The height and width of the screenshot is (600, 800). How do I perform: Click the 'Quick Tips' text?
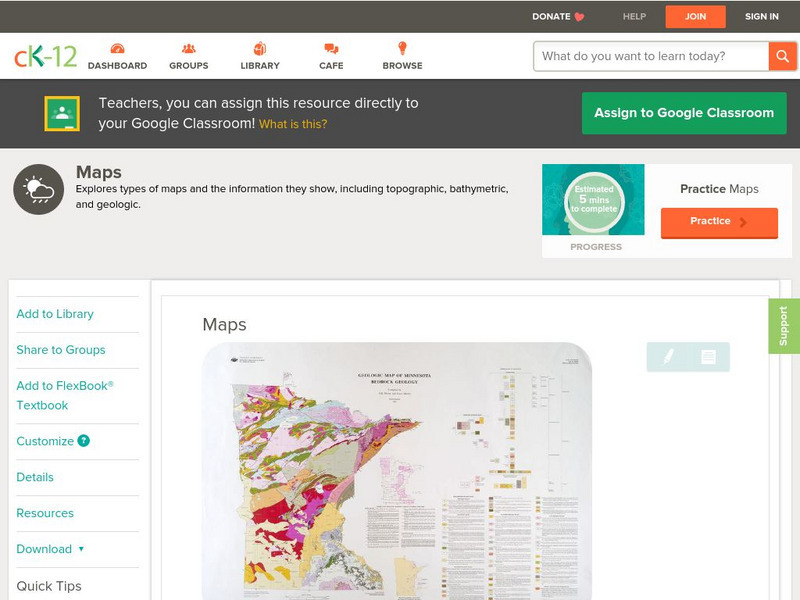pos(49,586)
